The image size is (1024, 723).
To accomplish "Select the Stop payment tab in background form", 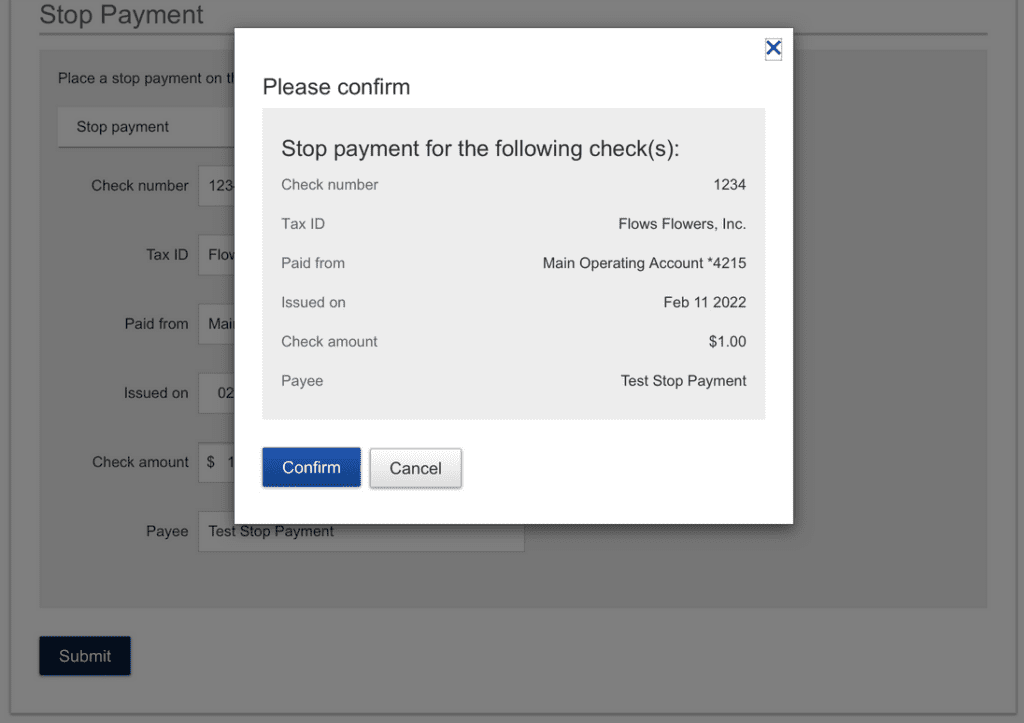I will (x=146, y=127).
